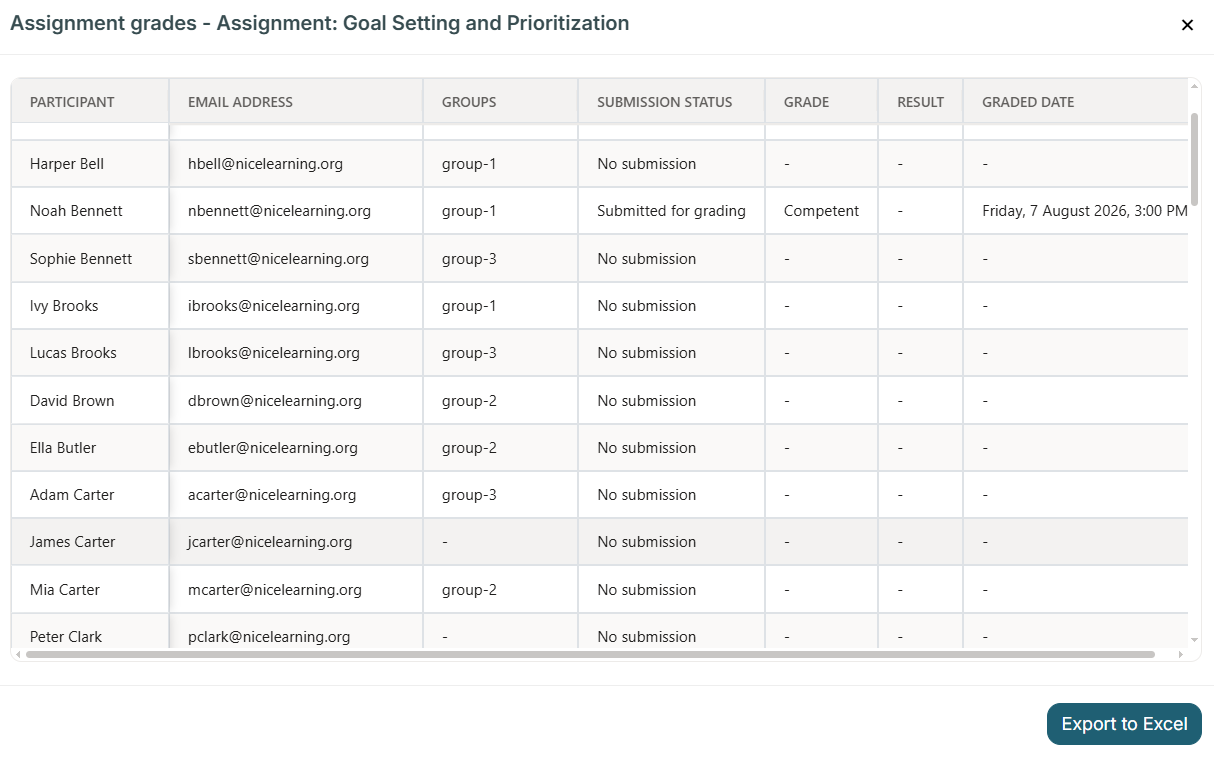Click email acarter@nicelearning.org
Viewport: 1214px width, 758px height.
(x=272, y=495)
